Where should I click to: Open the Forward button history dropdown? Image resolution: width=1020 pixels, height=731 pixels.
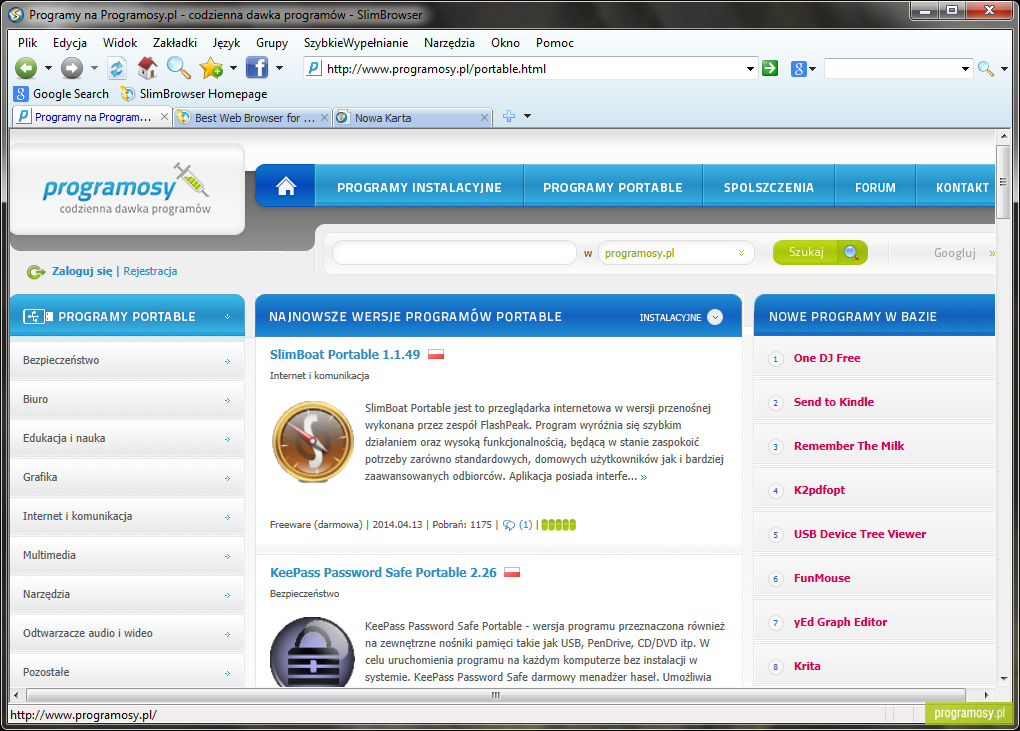(94, 68)
